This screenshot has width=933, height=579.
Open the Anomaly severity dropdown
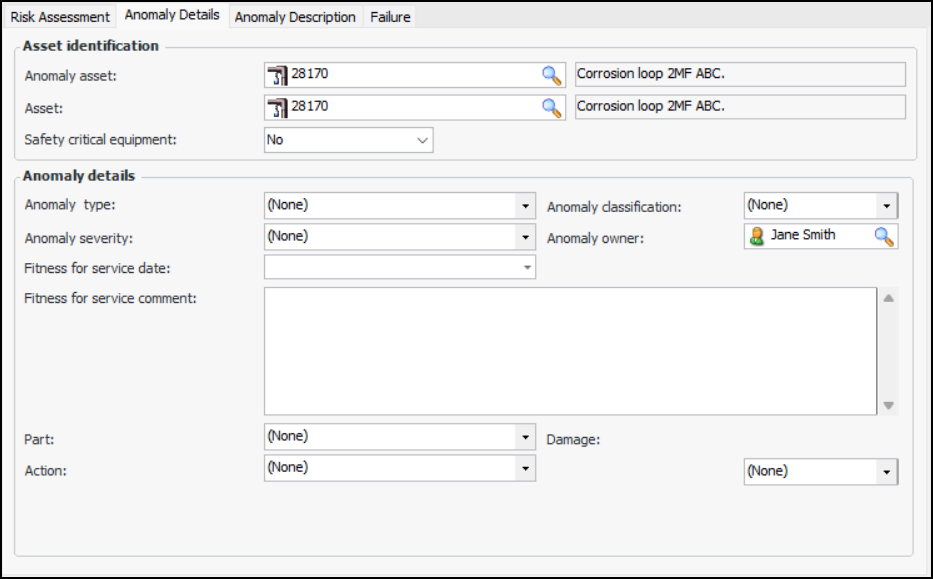coord(525,237)
